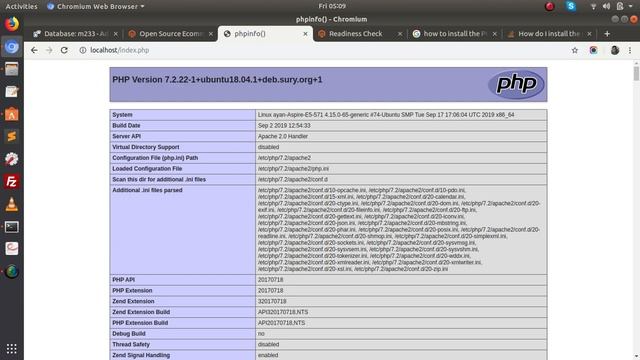640x360 pixels.
Task: Select the Apache 2.0 Handler value
Action: click(283, 136)
